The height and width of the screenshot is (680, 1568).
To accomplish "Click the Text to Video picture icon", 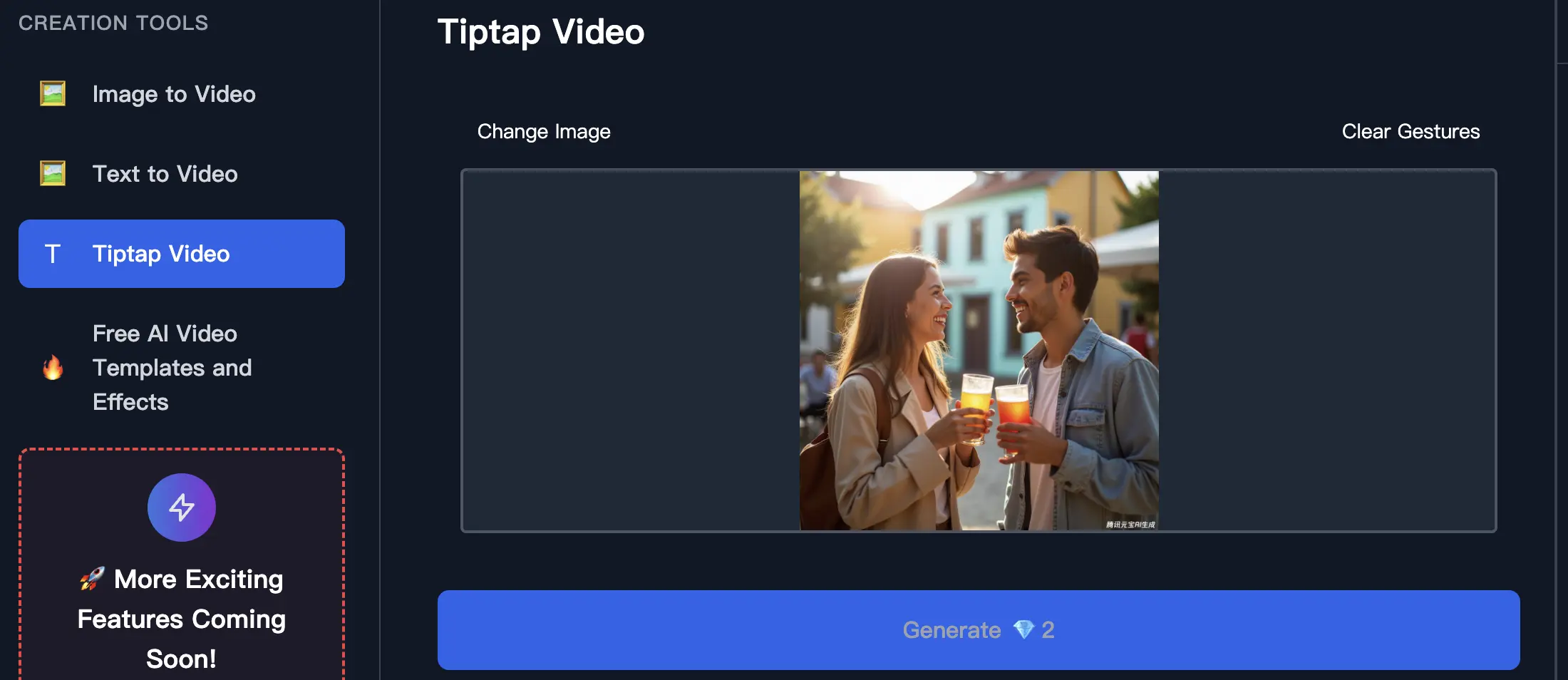I will click(x=51, y=172).
